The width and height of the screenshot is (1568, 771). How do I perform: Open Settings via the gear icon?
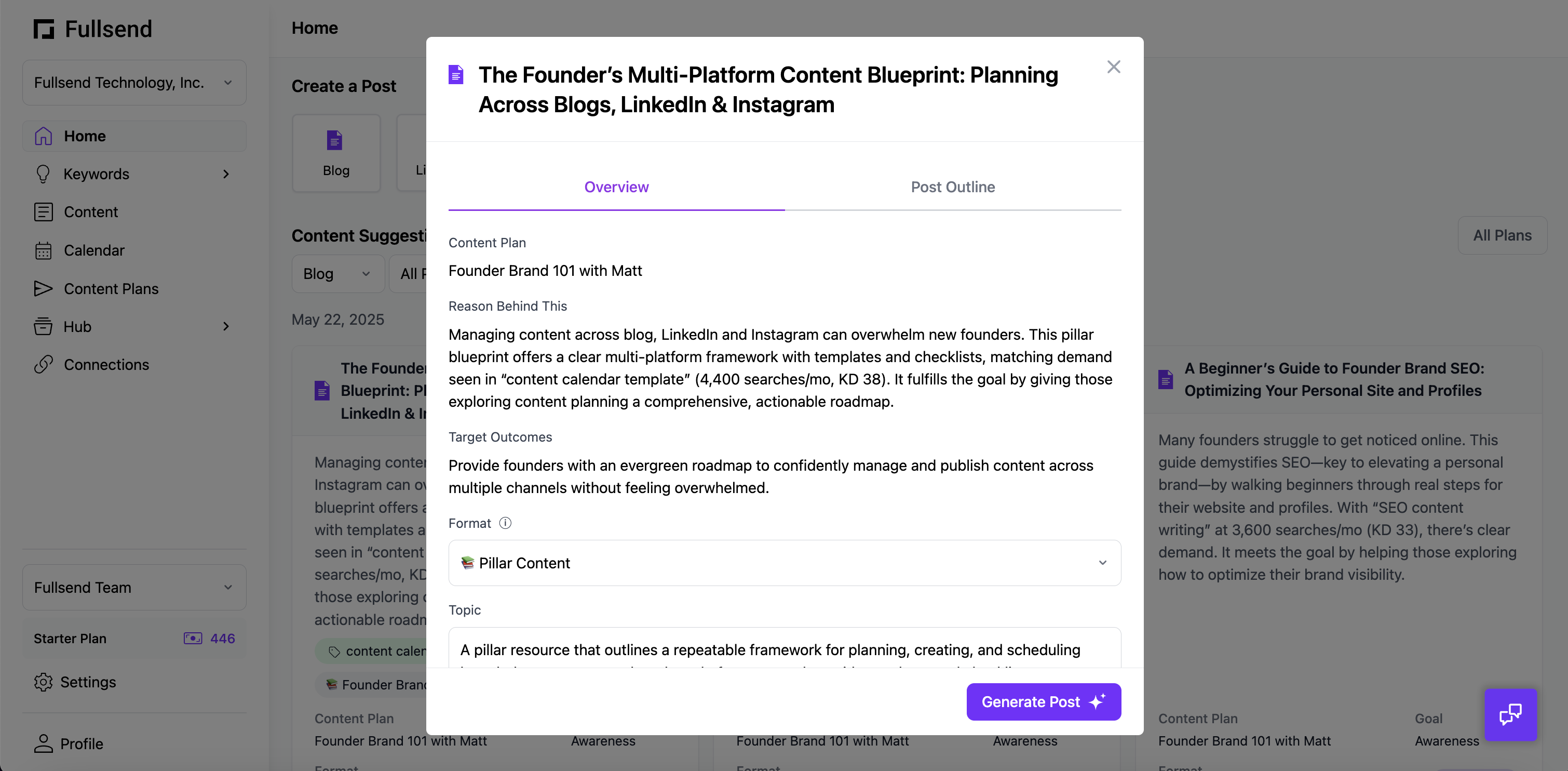click(x=43, y=682)
